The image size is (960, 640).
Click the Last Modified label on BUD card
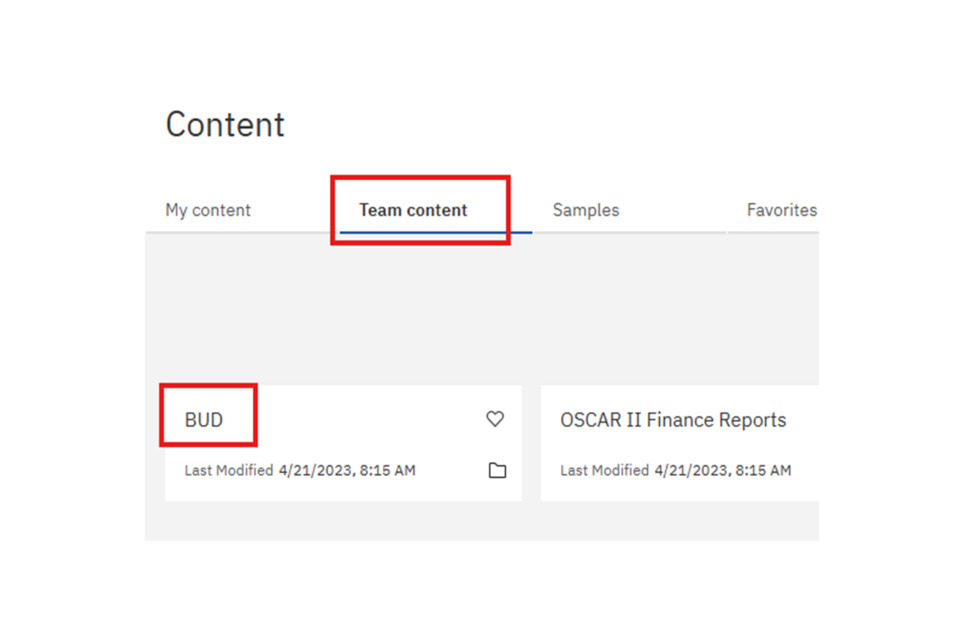(x=228, y=470)
